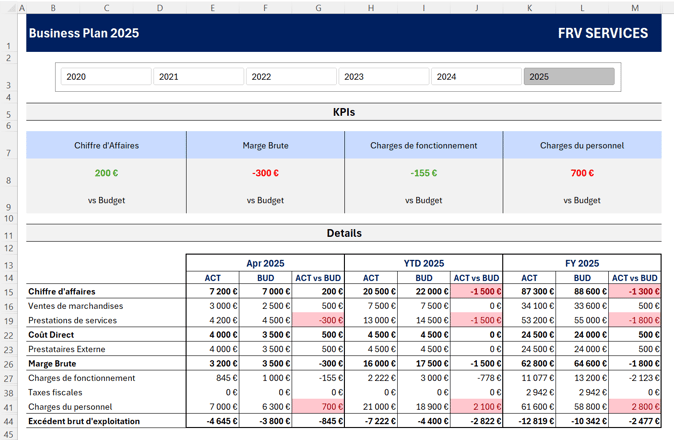Viewport: 674px width, 440px height.
Task: Filter the dashboard to 2023
Action: pos(384,76)
